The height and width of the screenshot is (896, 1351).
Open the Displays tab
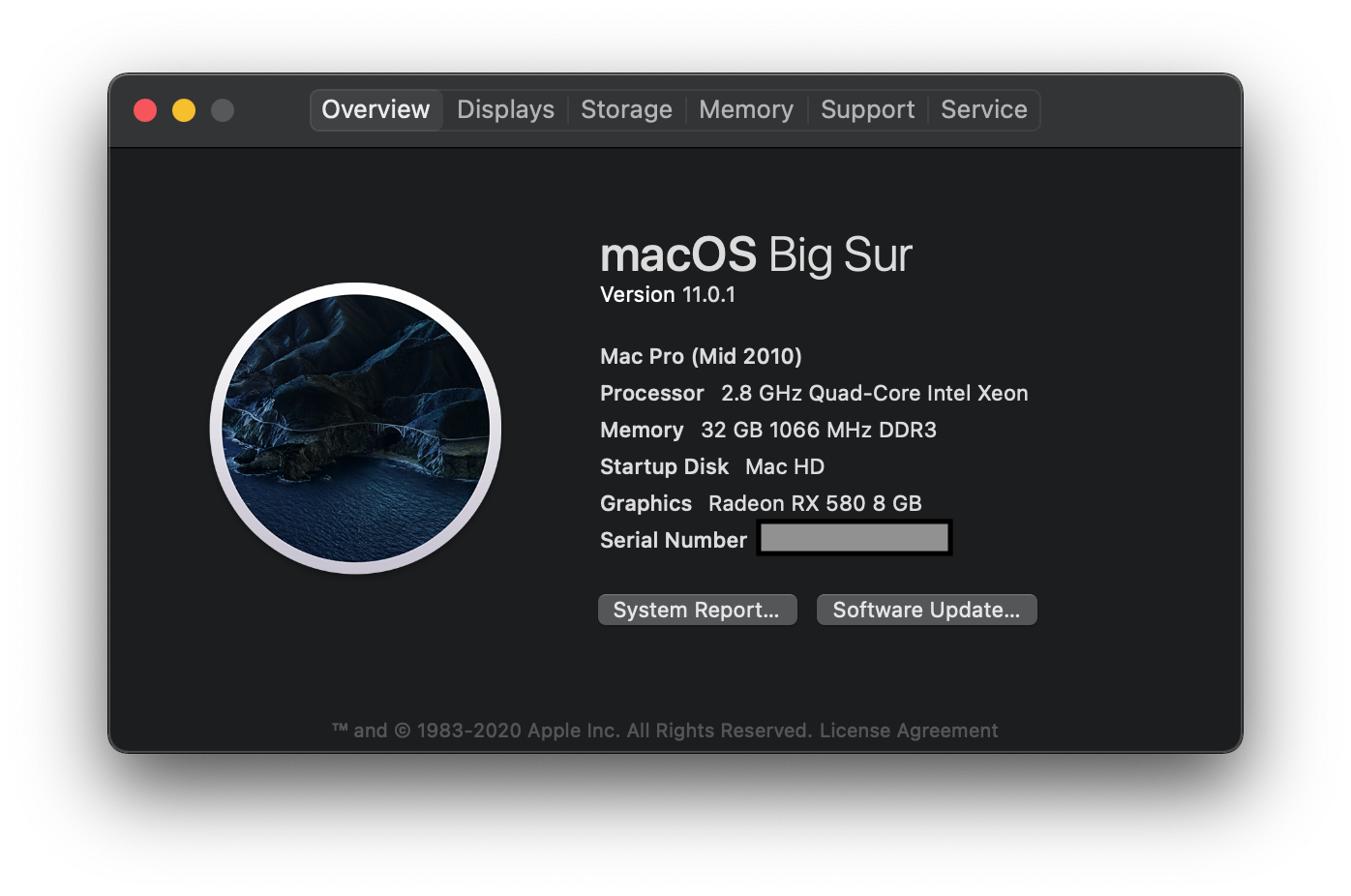(x=505, y=109)
